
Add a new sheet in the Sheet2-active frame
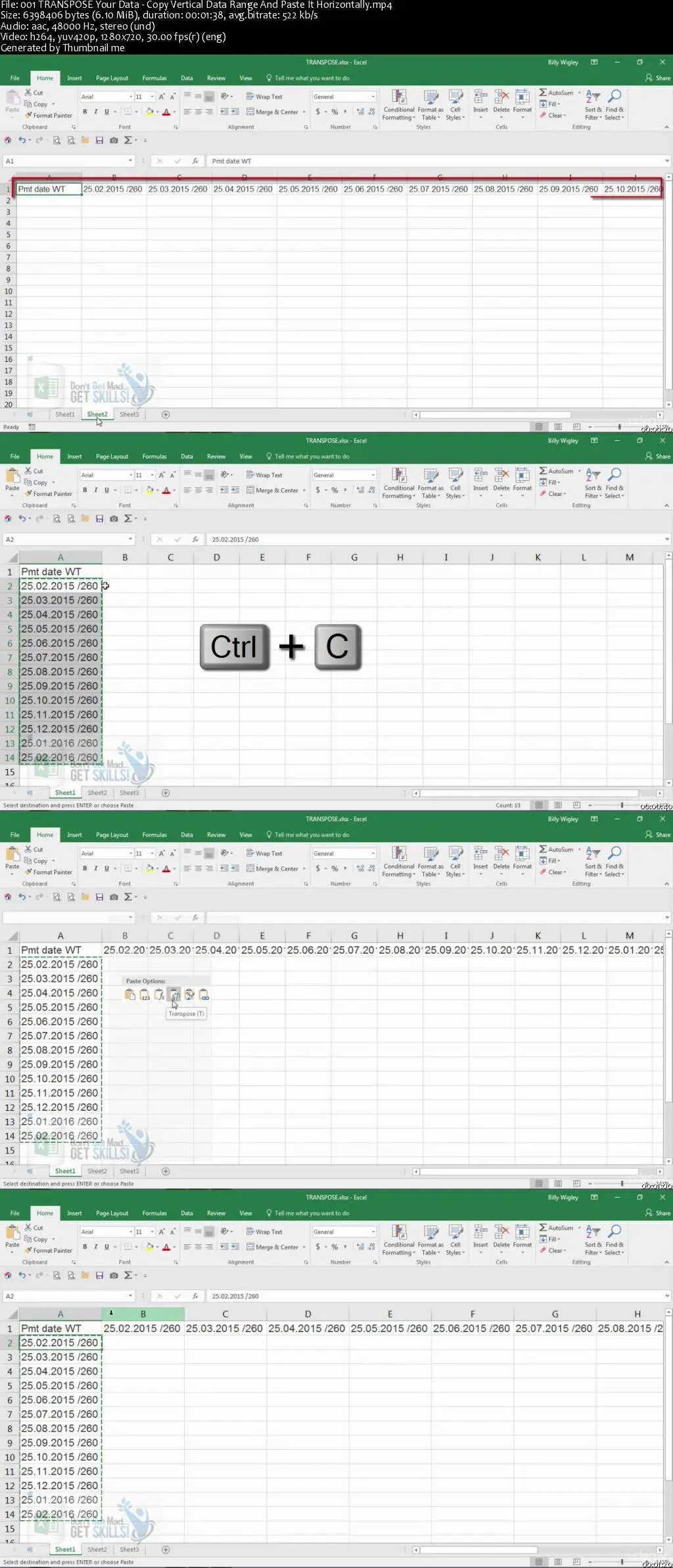click(166, 414)
